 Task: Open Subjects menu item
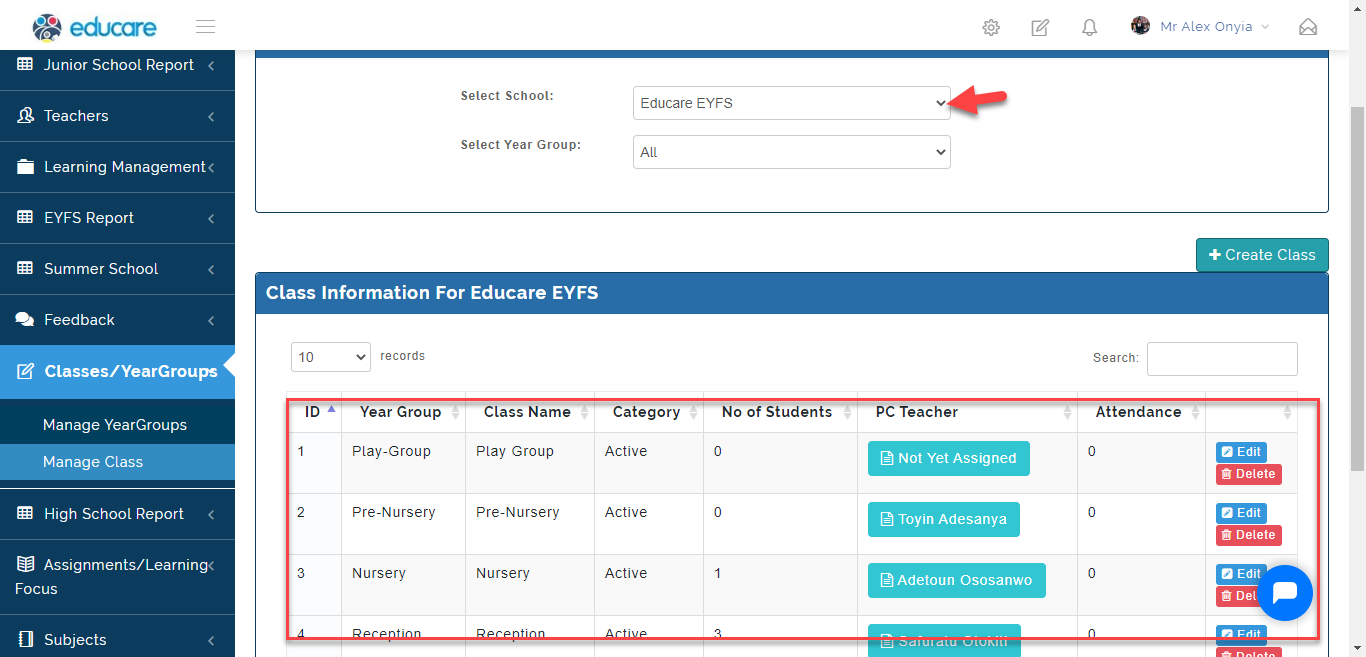pyautogui.click(x=117, y=640)
